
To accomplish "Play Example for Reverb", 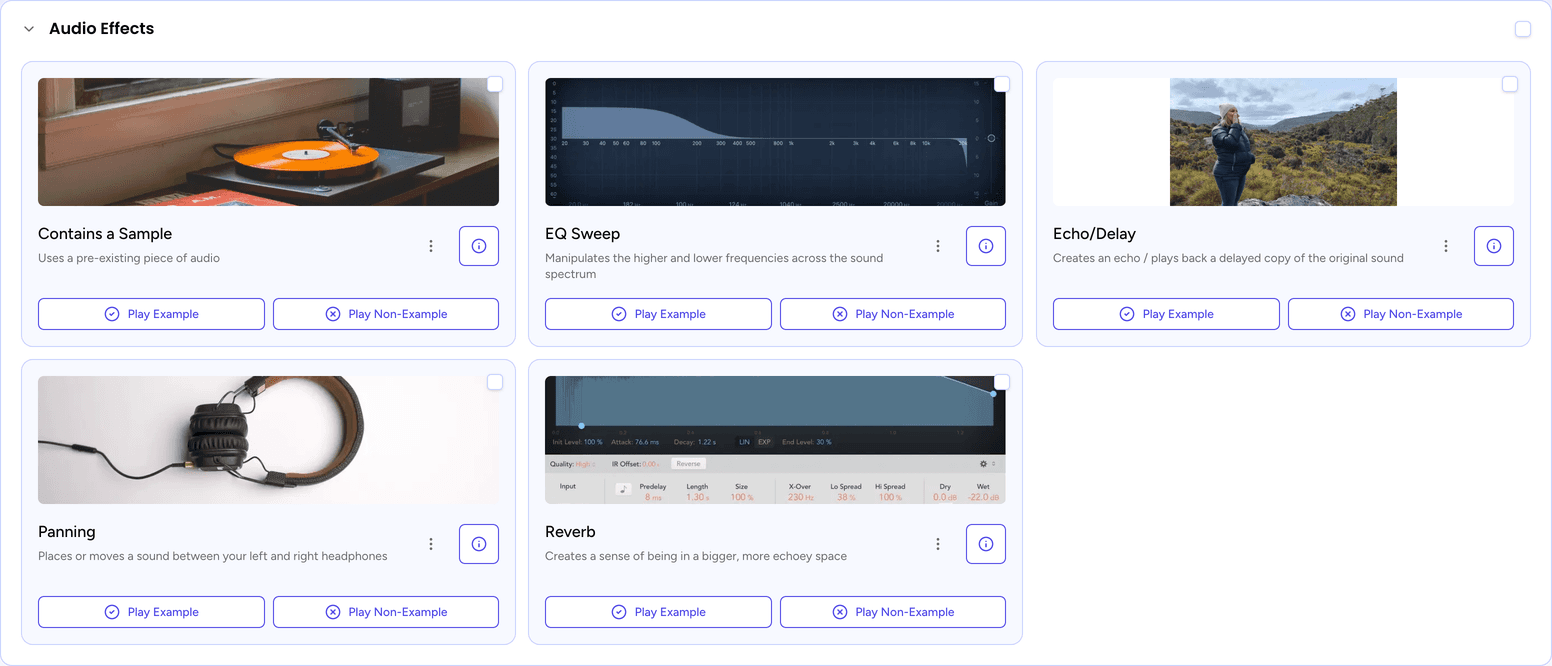I will [658, 612].
